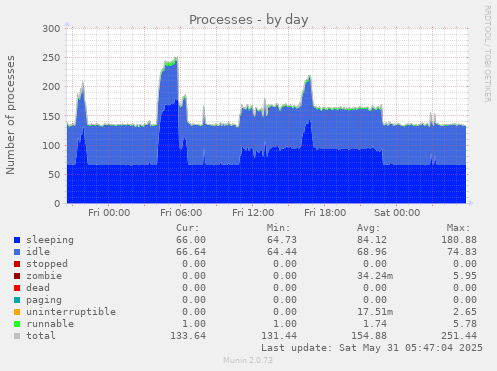
Task: Click the 'Fri 00:00' time axis label
Action: pyautogui.click(x=109, y=213)
